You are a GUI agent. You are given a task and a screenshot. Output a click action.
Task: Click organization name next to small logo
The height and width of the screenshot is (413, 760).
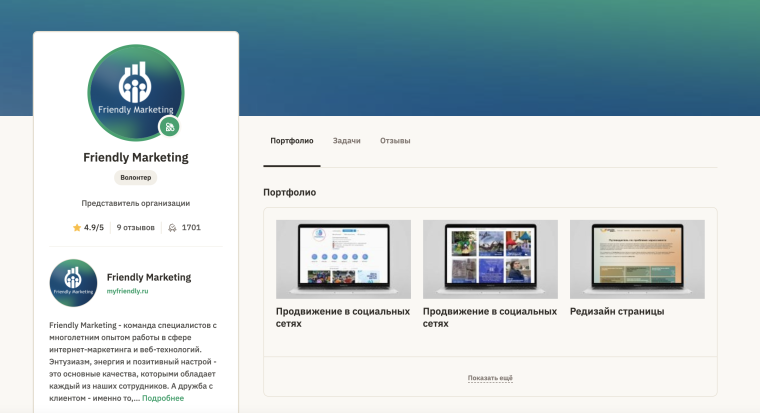click(x=149, y=277)
